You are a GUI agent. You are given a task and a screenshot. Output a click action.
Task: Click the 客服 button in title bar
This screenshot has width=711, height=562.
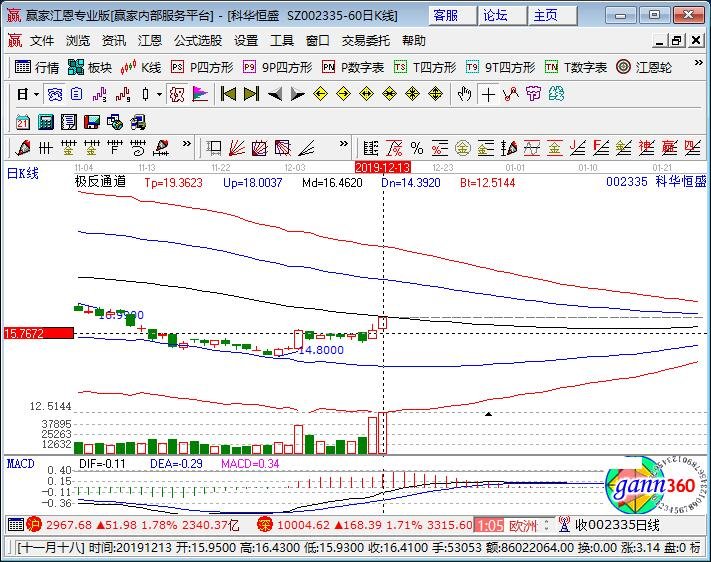[x=452, y=16]
